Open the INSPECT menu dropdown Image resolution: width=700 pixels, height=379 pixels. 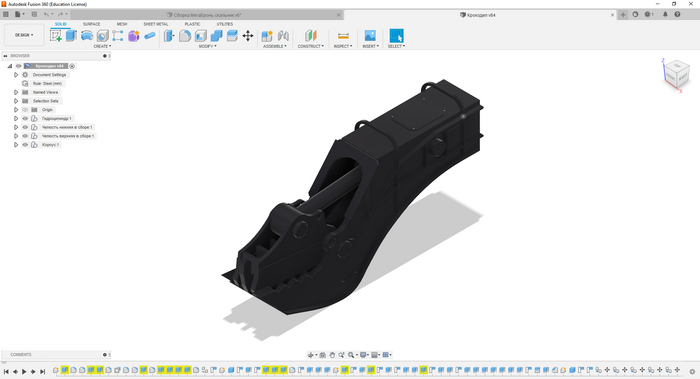[343, 46]
